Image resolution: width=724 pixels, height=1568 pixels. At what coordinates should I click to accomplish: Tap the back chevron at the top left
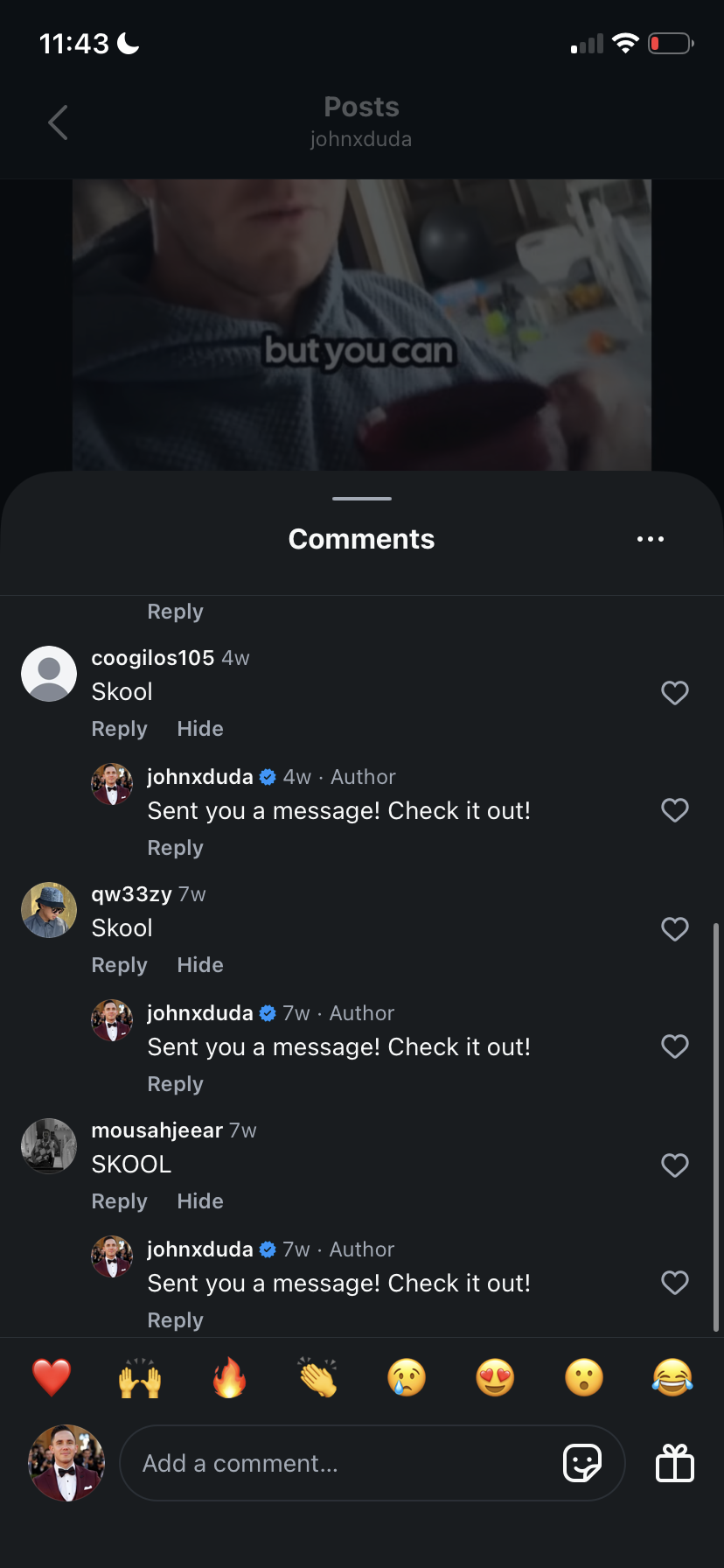57,122
